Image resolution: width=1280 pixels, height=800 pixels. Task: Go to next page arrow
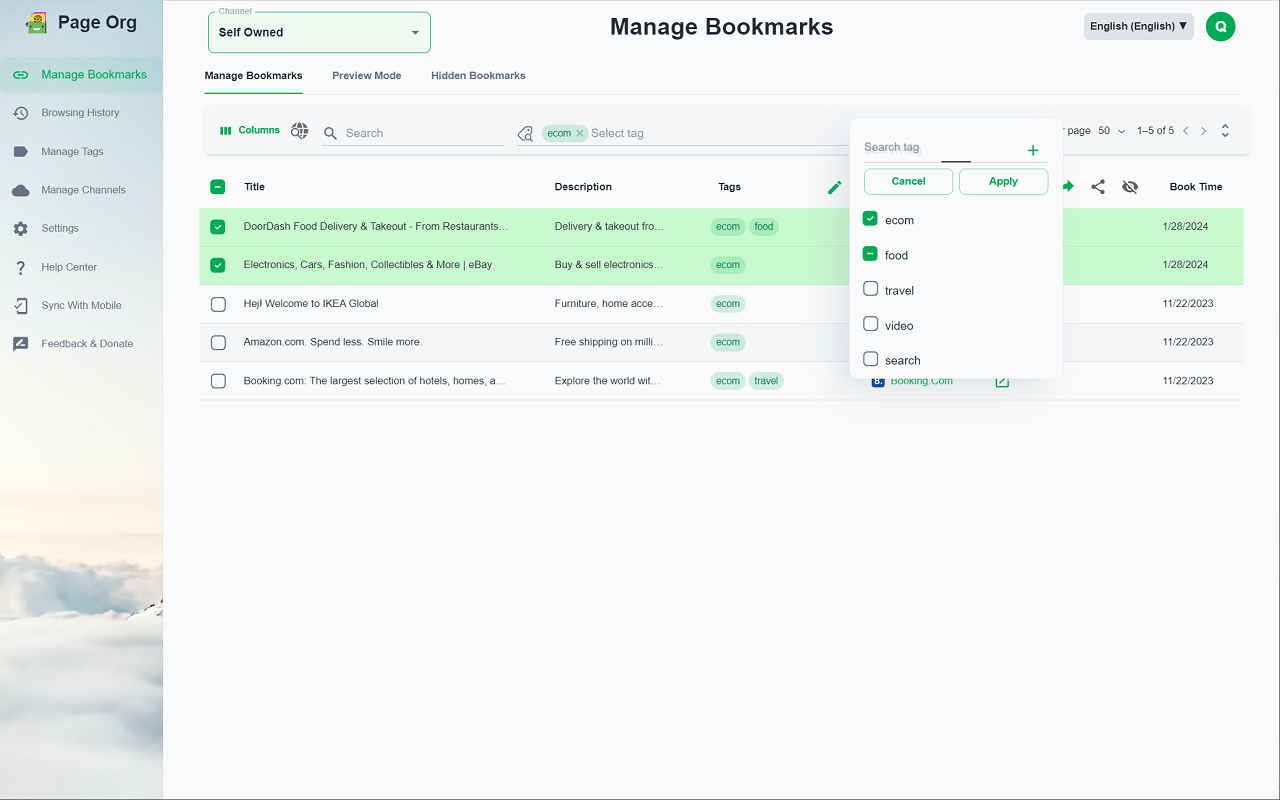1203,131
